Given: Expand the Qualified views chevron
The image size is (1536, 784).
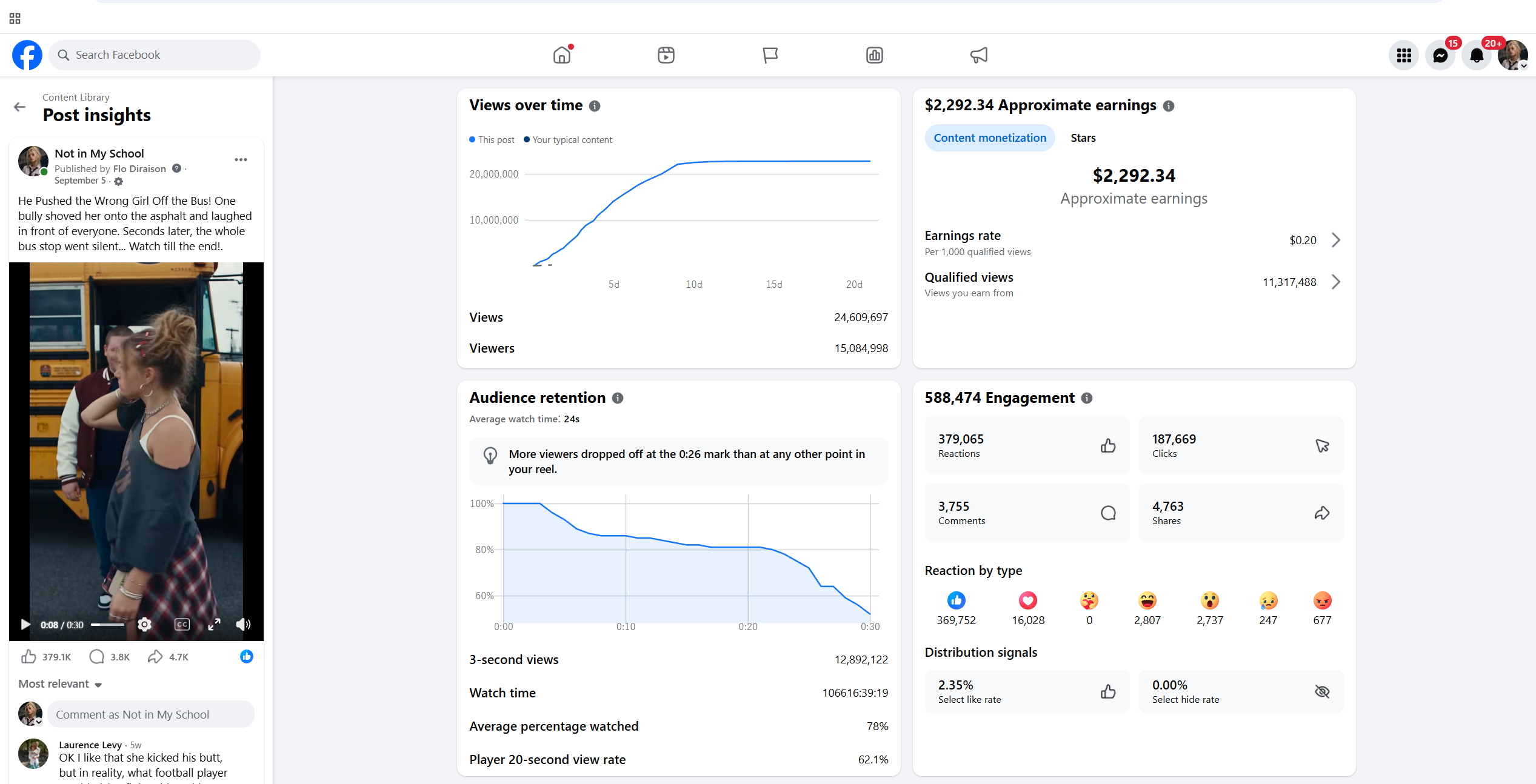Looking at the screenshot, I should 1336,282.
